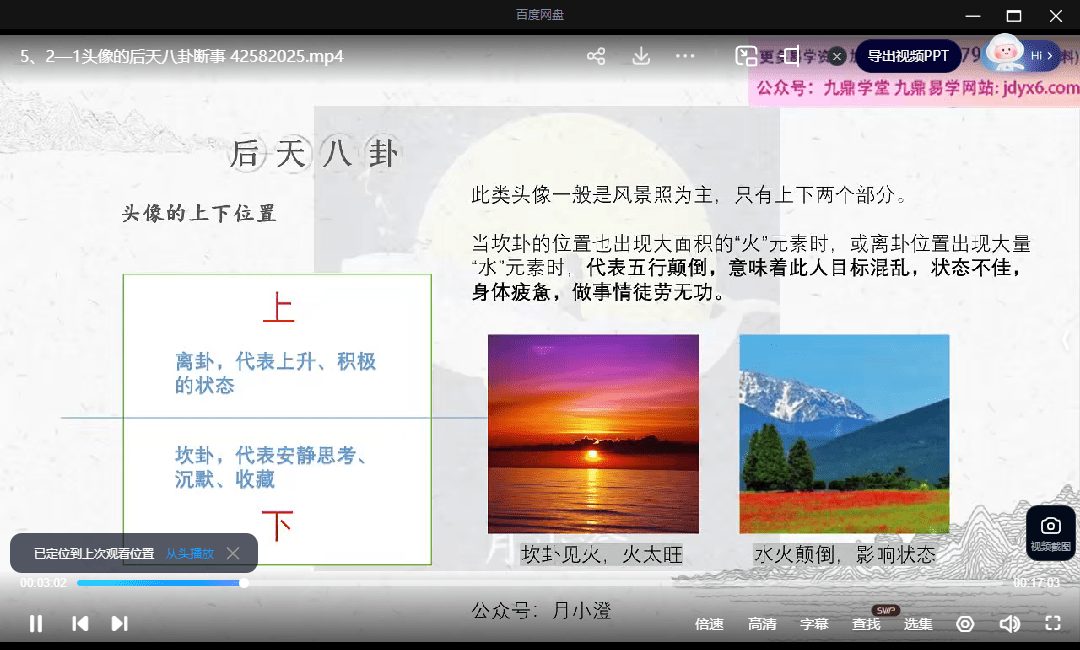Skip to next video
Screen dimensions: 1080x650
click(x=119, y=624)
